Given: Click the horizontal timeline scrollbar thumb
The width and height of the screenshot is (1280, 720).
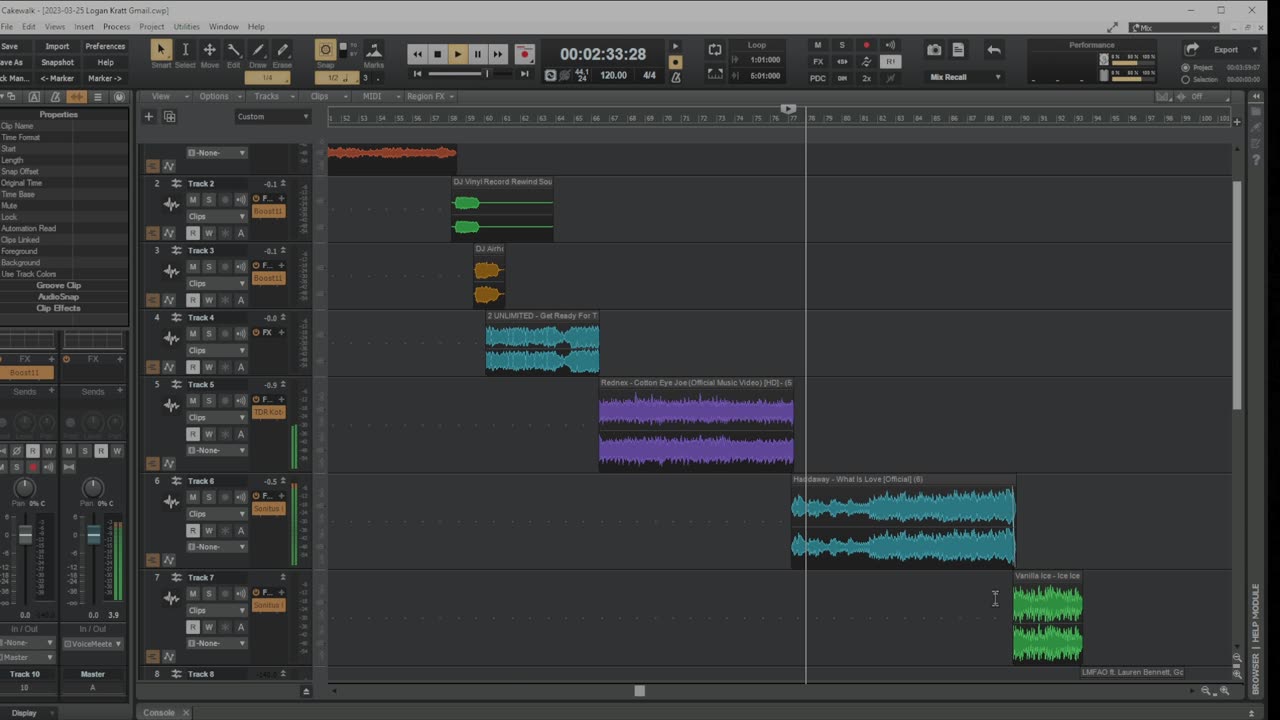Looking at the screenshot, I should [x=640, y=690].
